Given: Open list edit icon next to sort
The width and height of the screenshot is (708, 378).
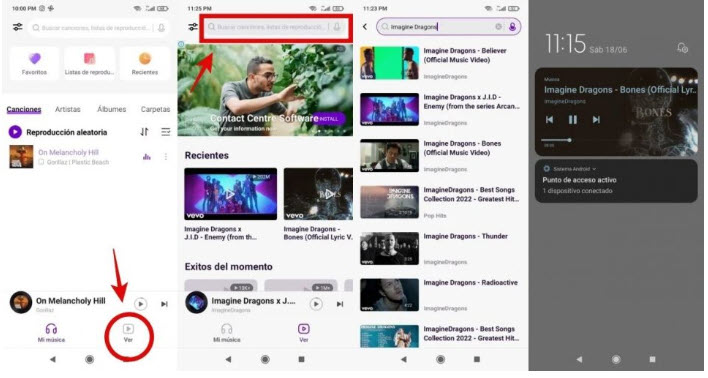Looking at the screenshot, I should (x=166, y=132).
